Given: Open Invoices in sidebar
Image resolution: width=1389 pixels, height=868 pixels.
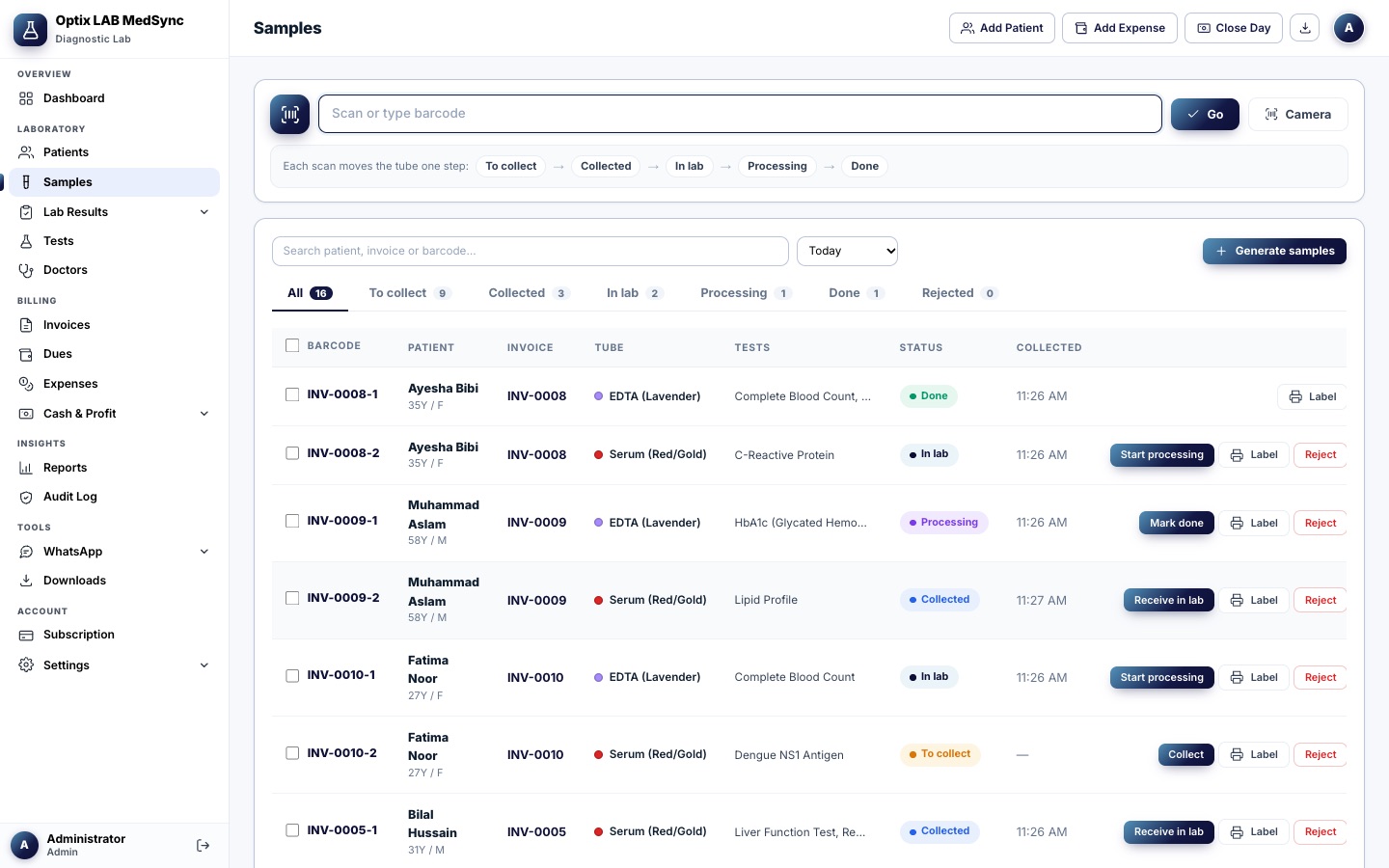Looking at the screenshot, I should [114, 325].
